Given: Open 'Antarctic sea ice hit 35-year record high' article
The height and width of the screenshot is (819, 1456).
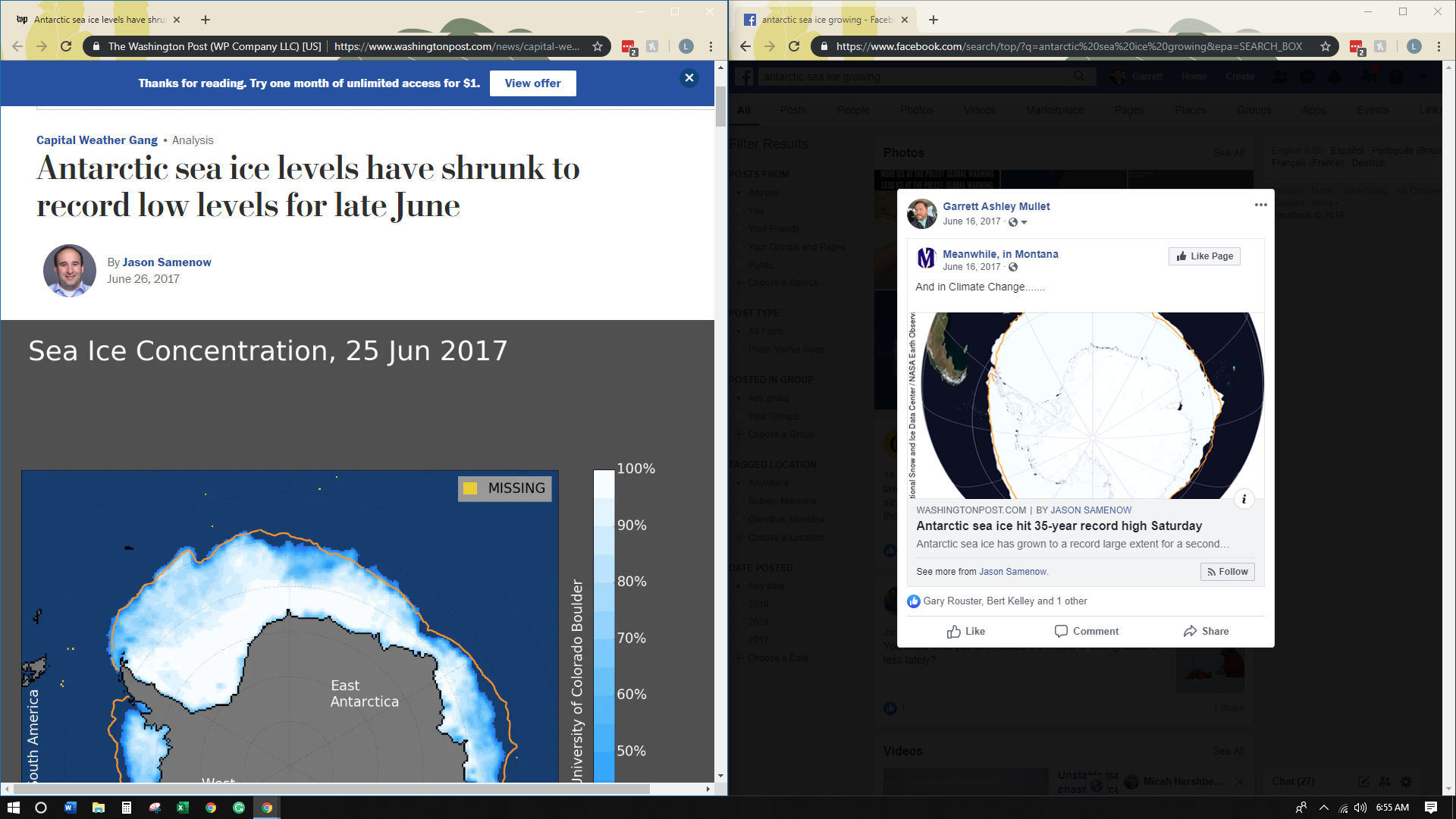Looking at the screenshot, I should [1059, 526].
